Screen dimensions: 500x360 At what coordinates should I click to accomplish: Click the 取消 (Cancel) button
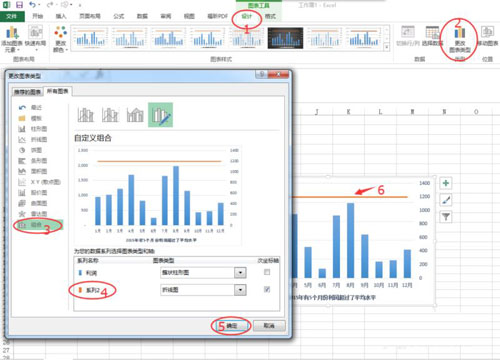pos(269,326)
